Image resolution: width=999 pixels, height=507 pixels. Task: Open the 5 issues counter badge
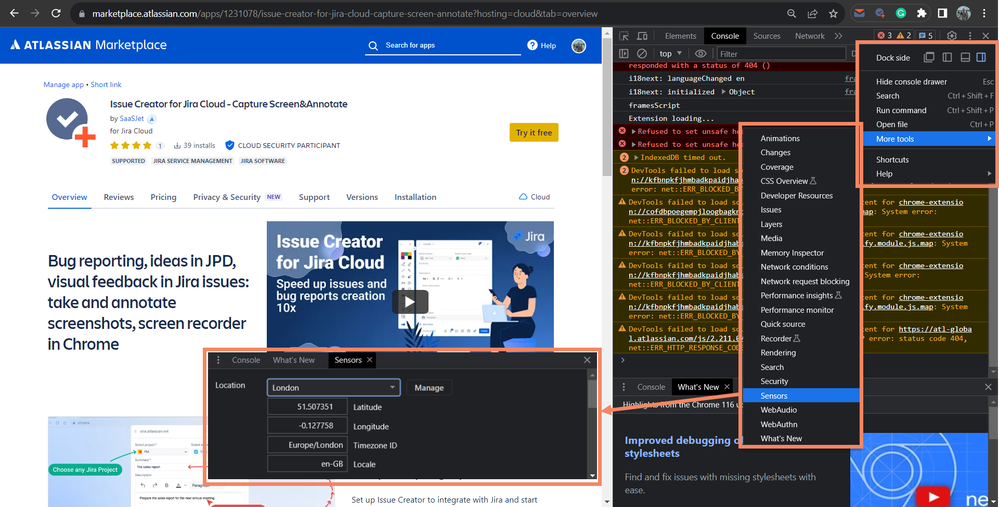point(926,36)
